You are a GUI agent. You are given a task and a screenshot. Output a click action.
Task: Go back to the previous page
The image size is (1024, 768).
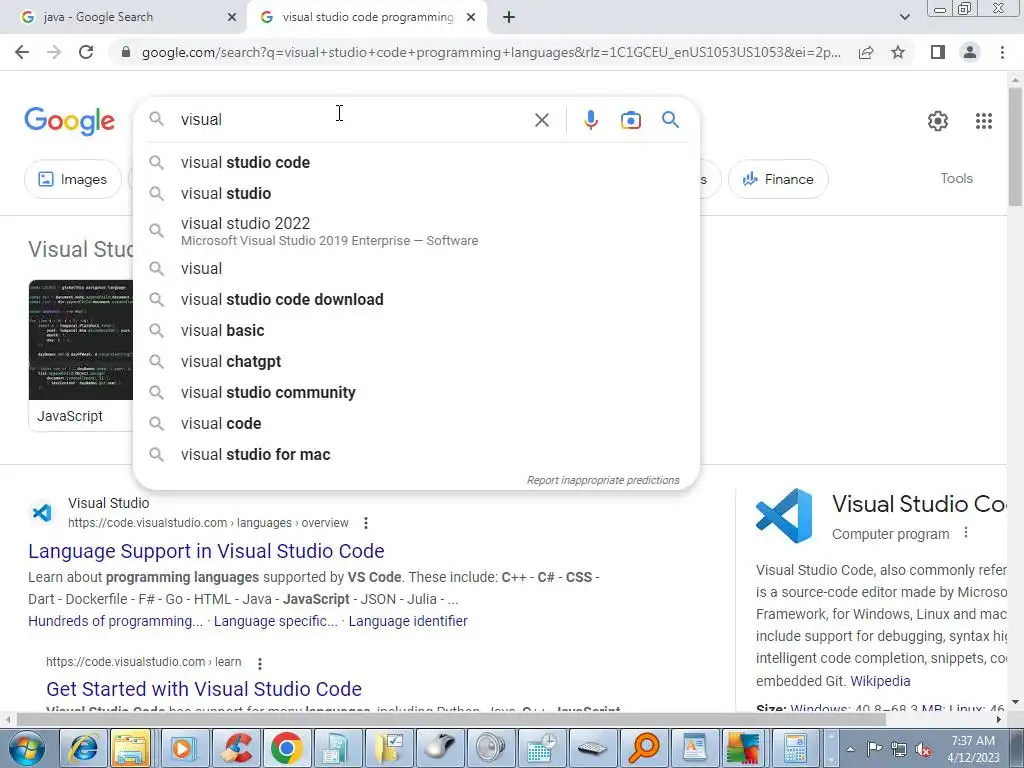(x=22, y=52)
